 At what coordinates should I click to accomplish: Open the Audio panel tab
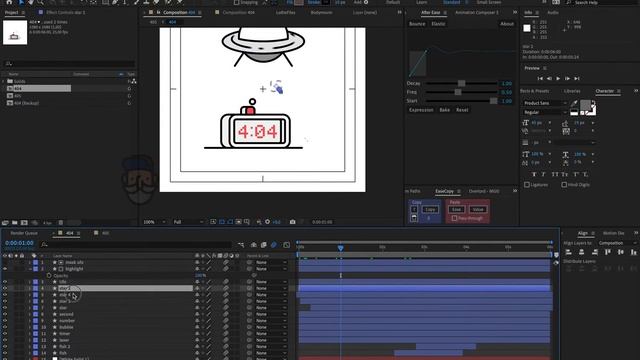point(553,13)
